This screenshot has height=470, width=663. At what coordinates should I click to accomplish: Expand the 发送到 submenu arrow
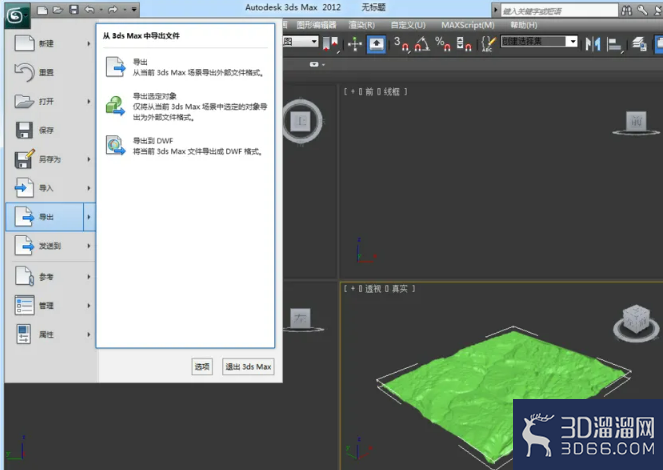(x=89, y=246)
